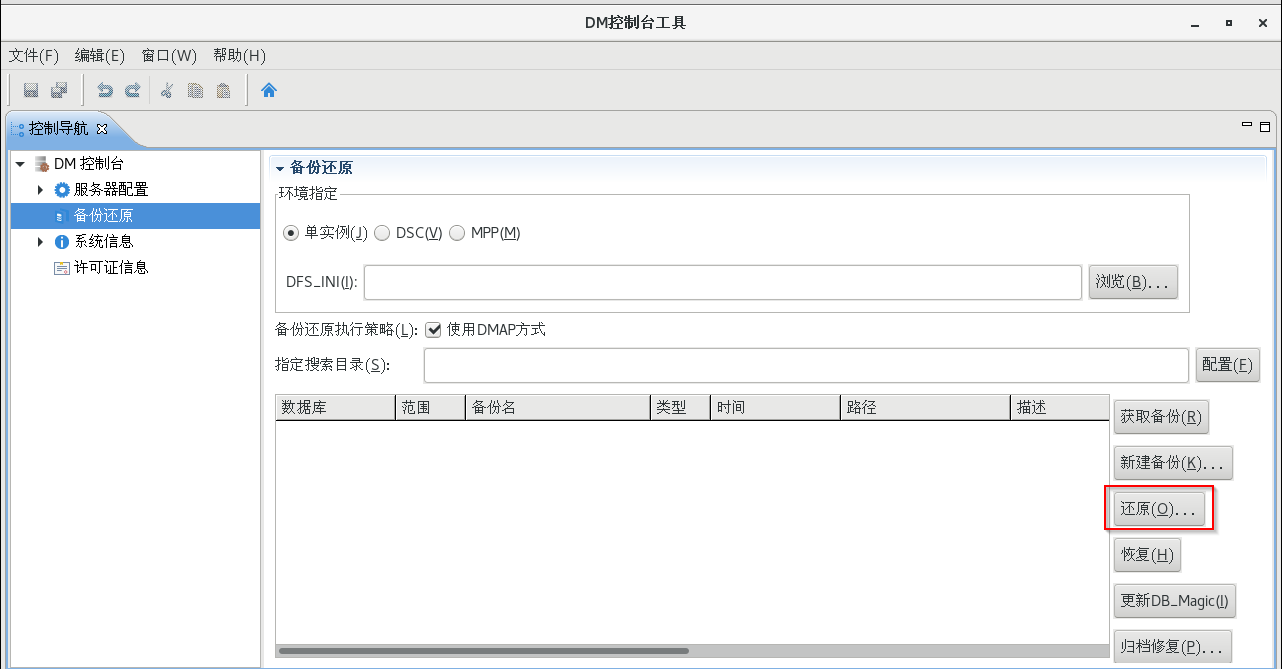The width and height of the screenshot is (1282, 669).
Task: Click the Cut scissors icon
Action: pos(167,91)
